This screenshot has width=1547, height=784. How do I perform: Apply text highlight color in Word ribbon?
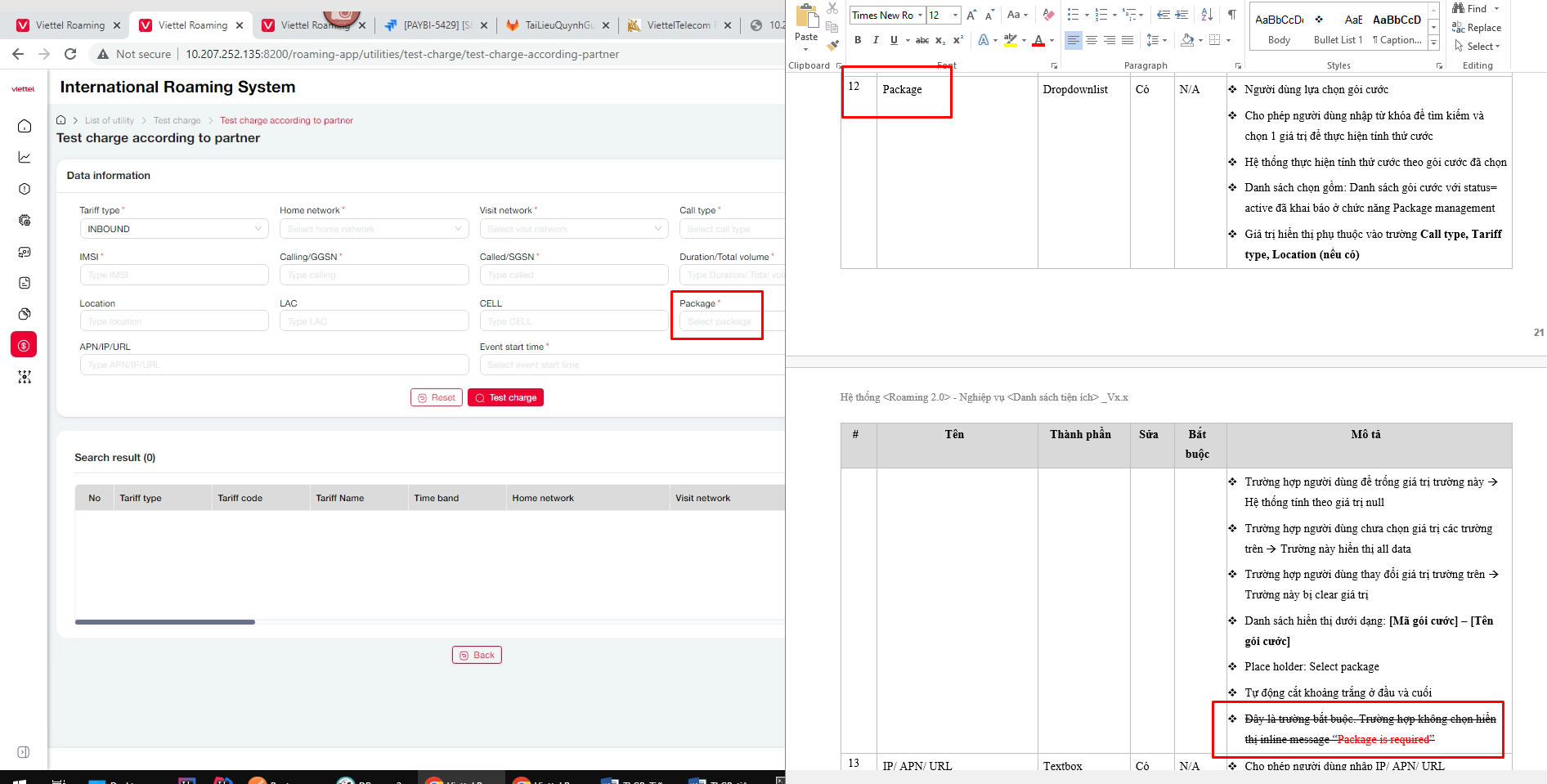point(1011,40)
